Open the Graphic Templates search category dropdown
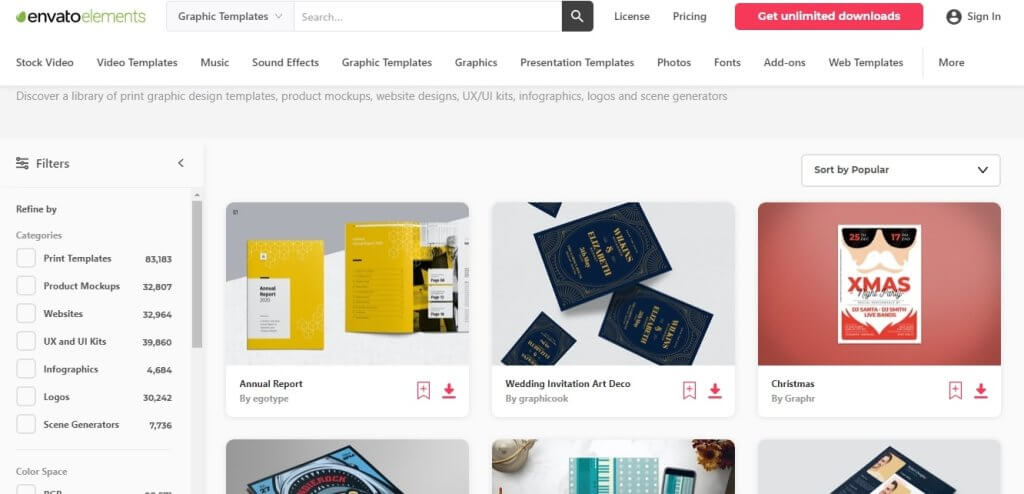The height and width of the screenshot is (494, 1024). pos(230,16)
